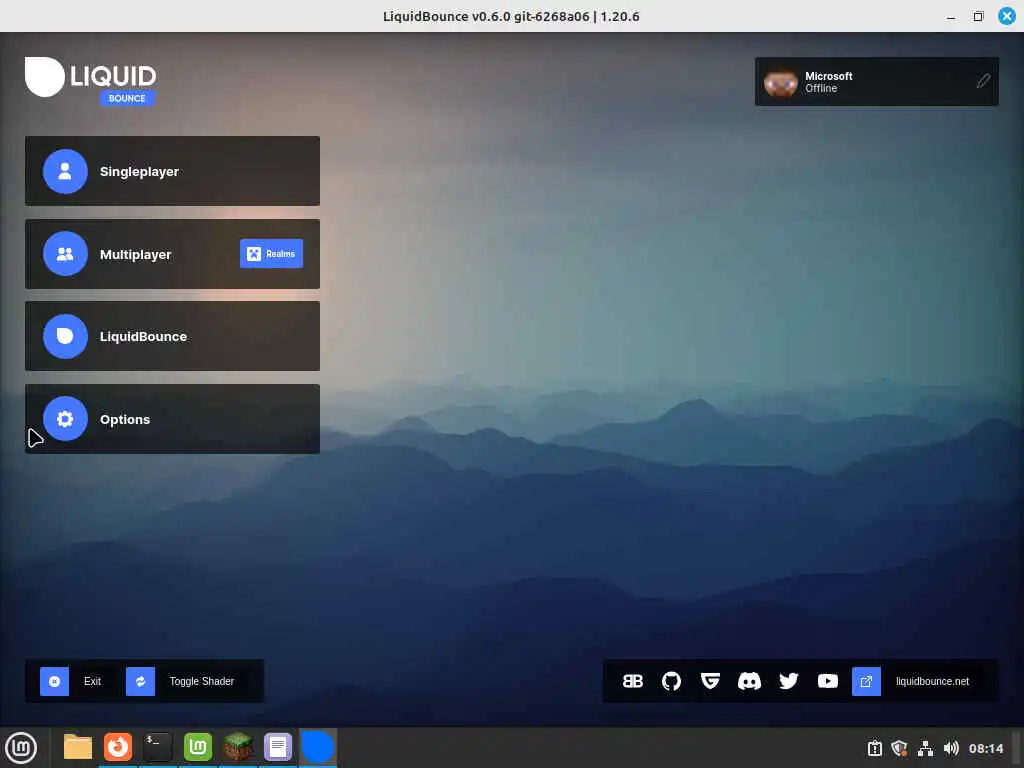Screen dimensions: 1024x768
Task: Exit the game via Exit icon
Action: pos(54,681)
